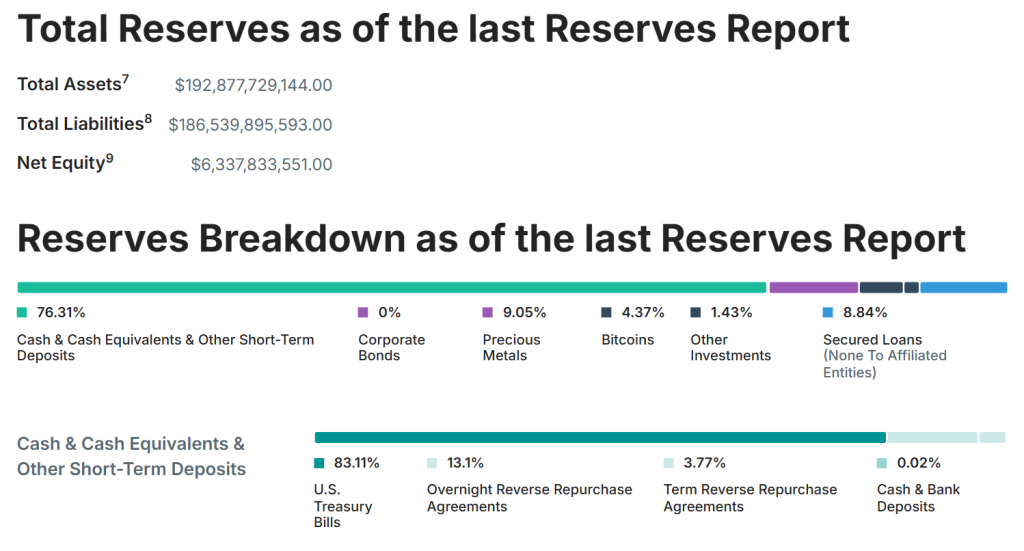Open footnote 9 next to Net Equity
This screenshot has height=551, width=1024.
[x=110, y=158]
